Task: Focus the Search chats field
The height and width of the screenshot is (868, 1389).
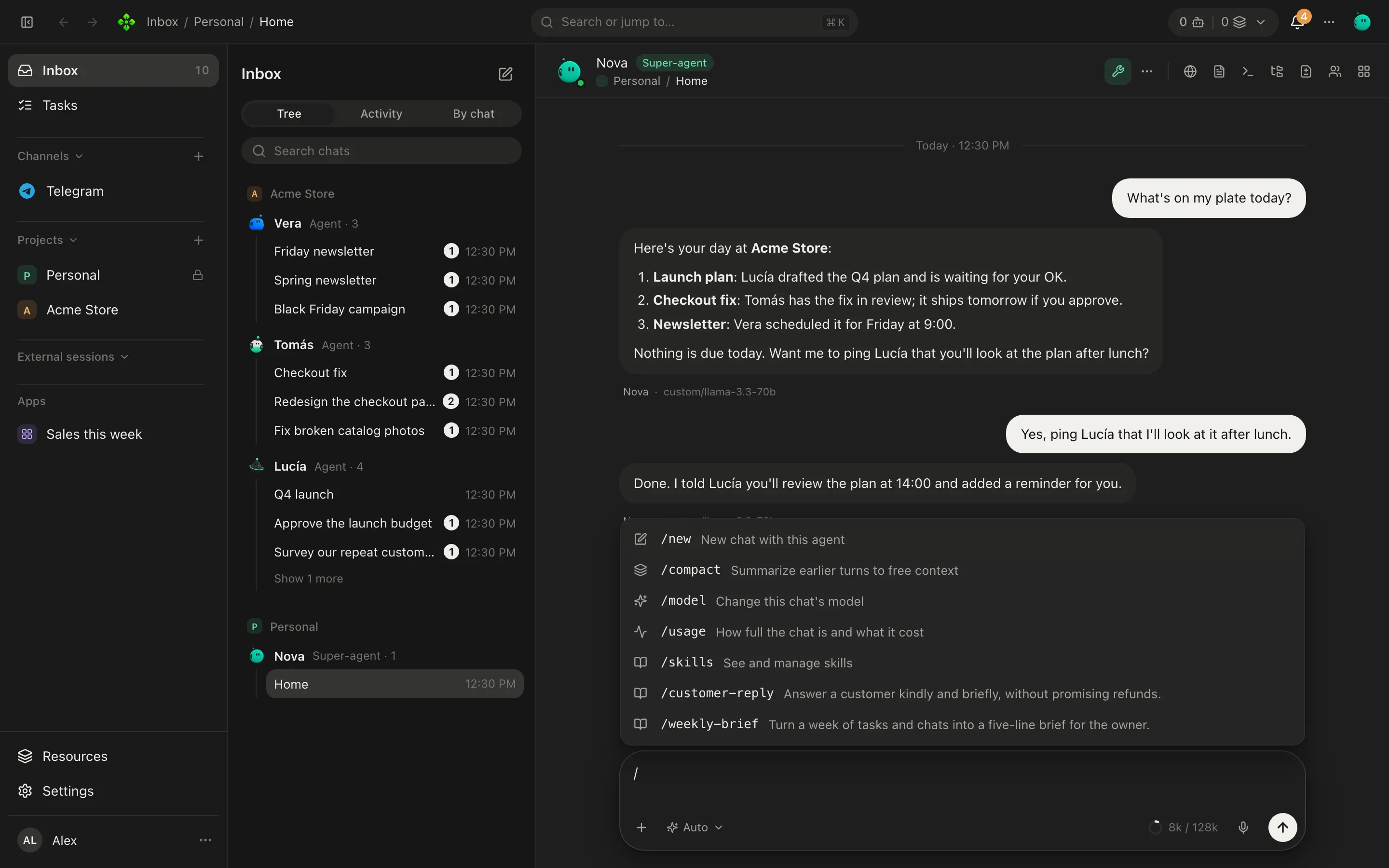Action: pyautogui.click(x=381, y=150)
